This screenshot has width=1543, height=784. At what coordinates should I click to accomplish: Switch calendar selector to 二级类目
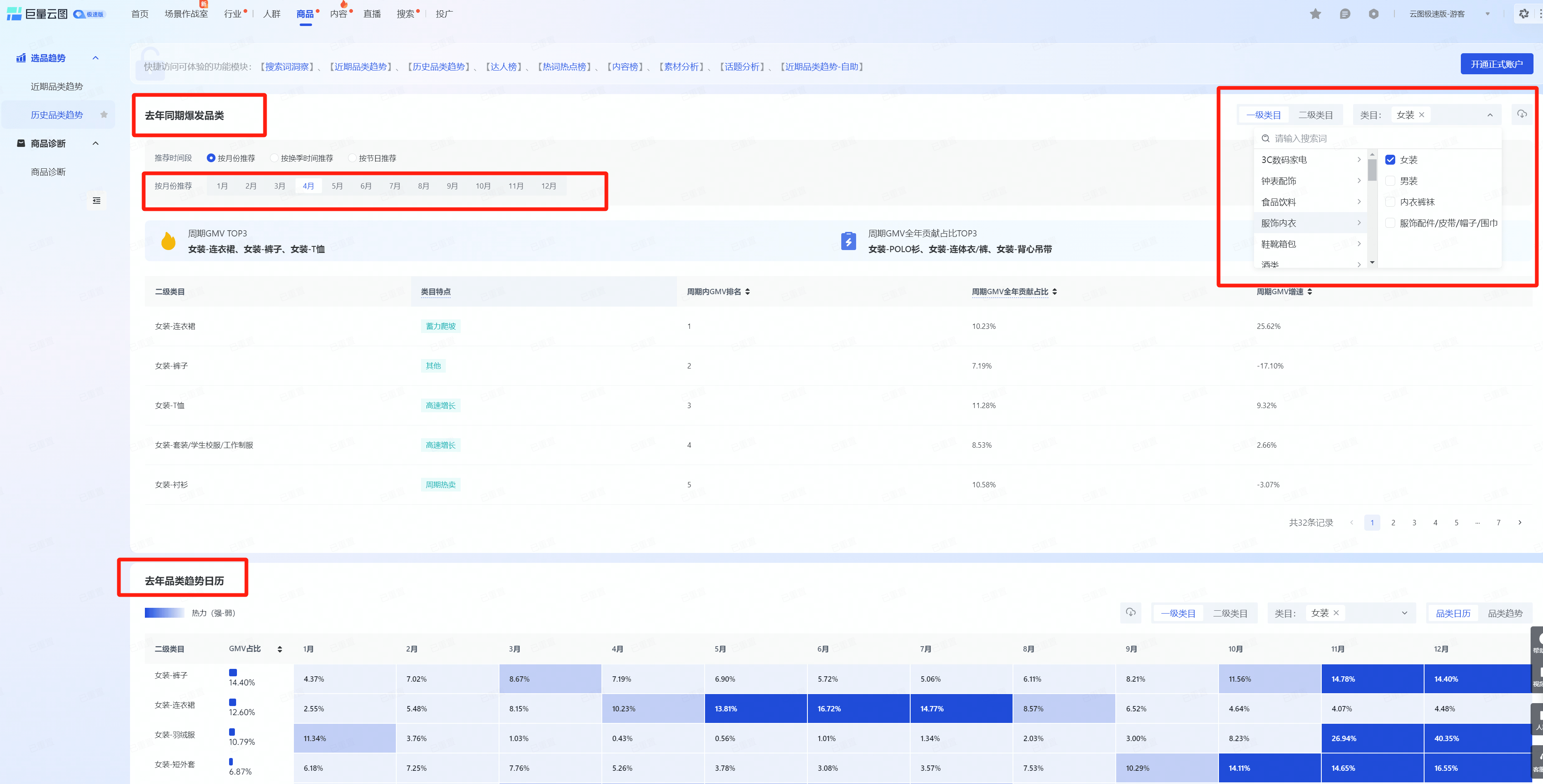1230,613
